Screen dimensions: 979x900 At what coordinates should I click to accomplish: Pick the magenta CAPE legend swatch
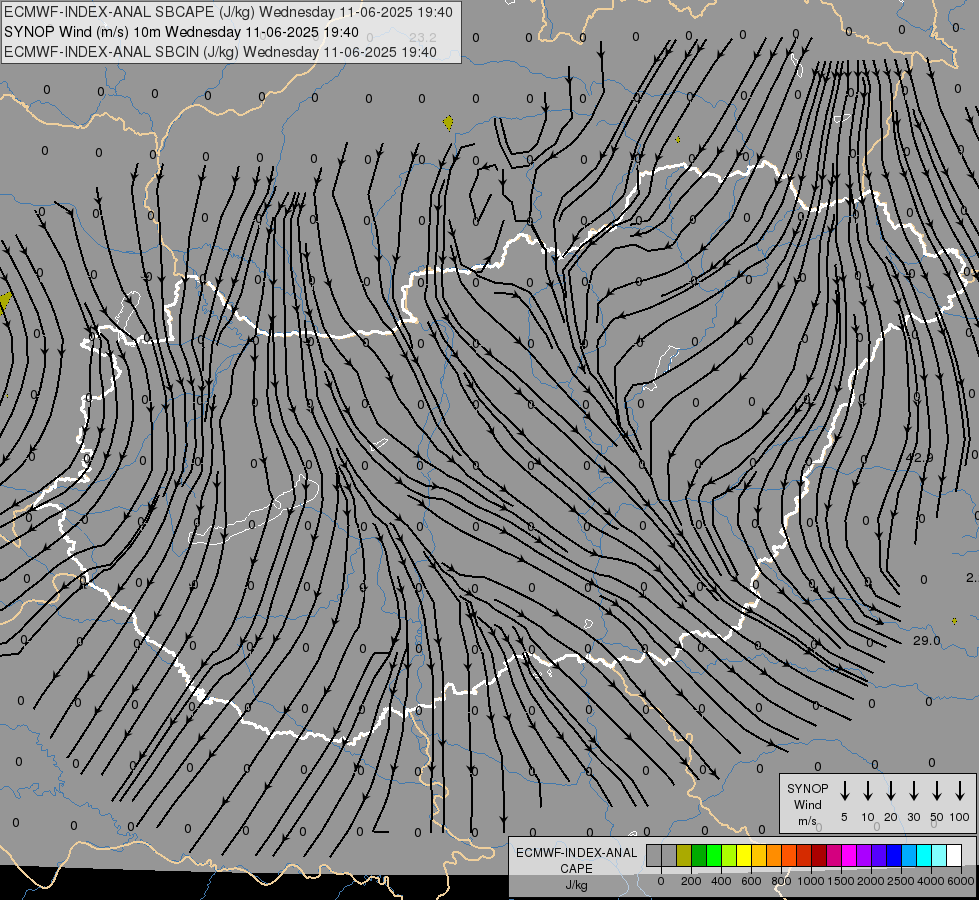point(849,855)
